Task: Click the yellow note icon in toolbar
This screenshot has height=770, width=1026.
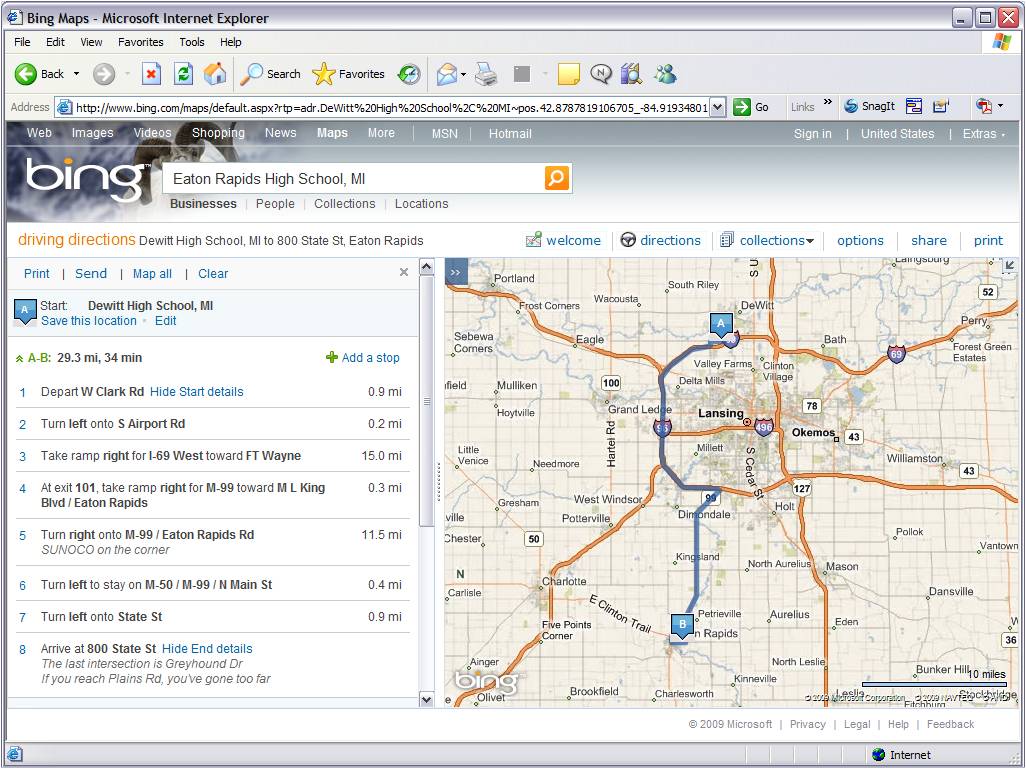Action: [569, 74]
